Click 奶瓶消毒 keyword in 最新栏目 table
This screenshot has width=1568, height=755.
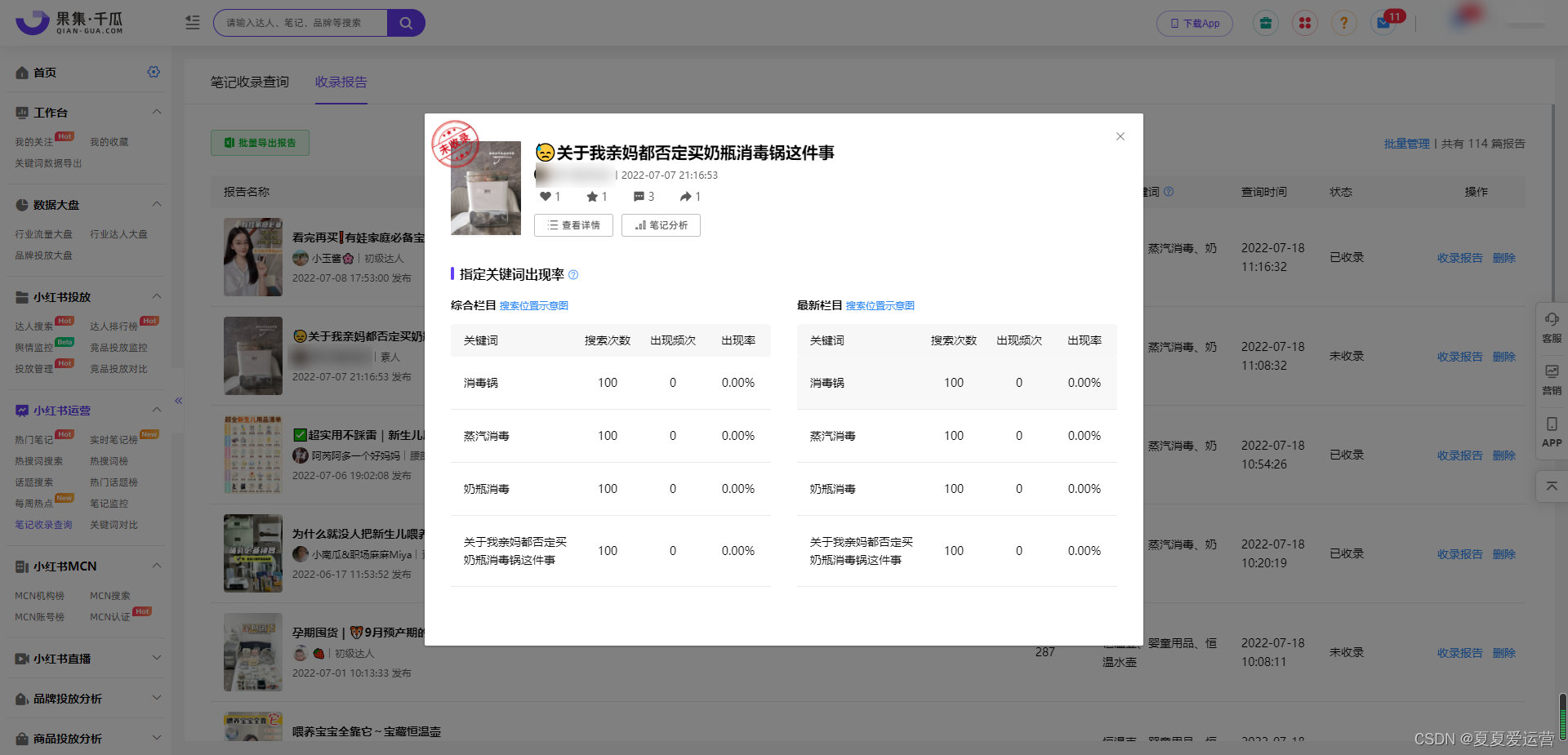pos(832,489)
